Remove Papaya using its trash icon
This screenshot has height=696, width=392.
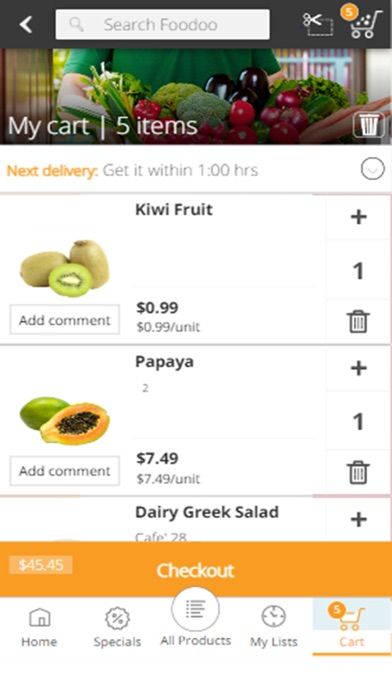358,472
